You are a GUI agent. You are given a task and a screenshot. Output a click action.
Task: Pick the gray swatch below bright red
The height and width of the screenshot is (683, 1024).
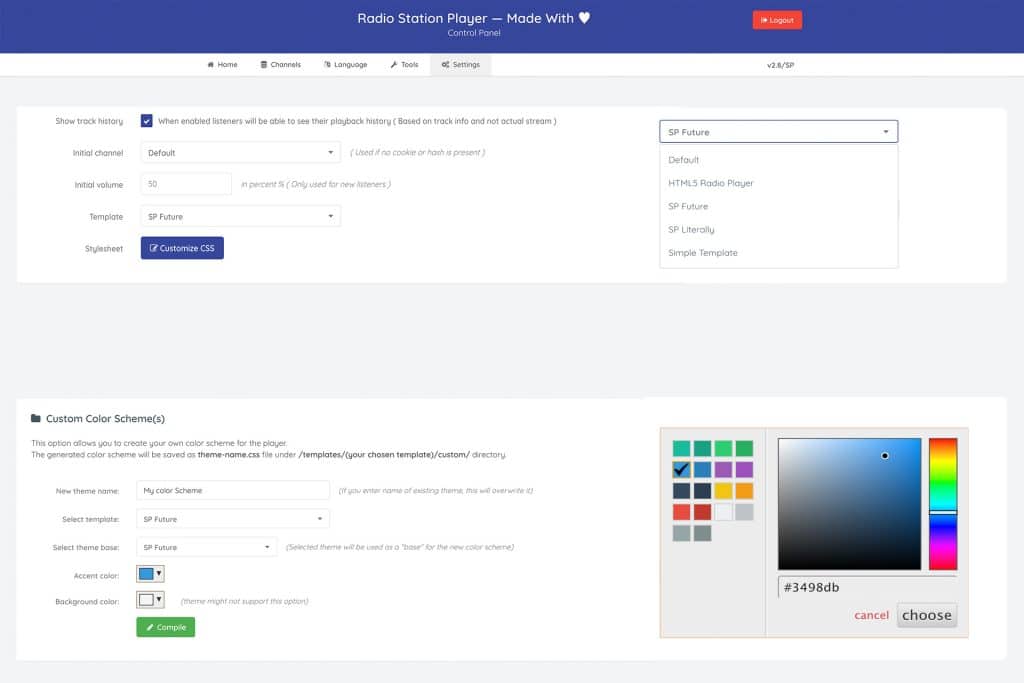click(681, 533)
